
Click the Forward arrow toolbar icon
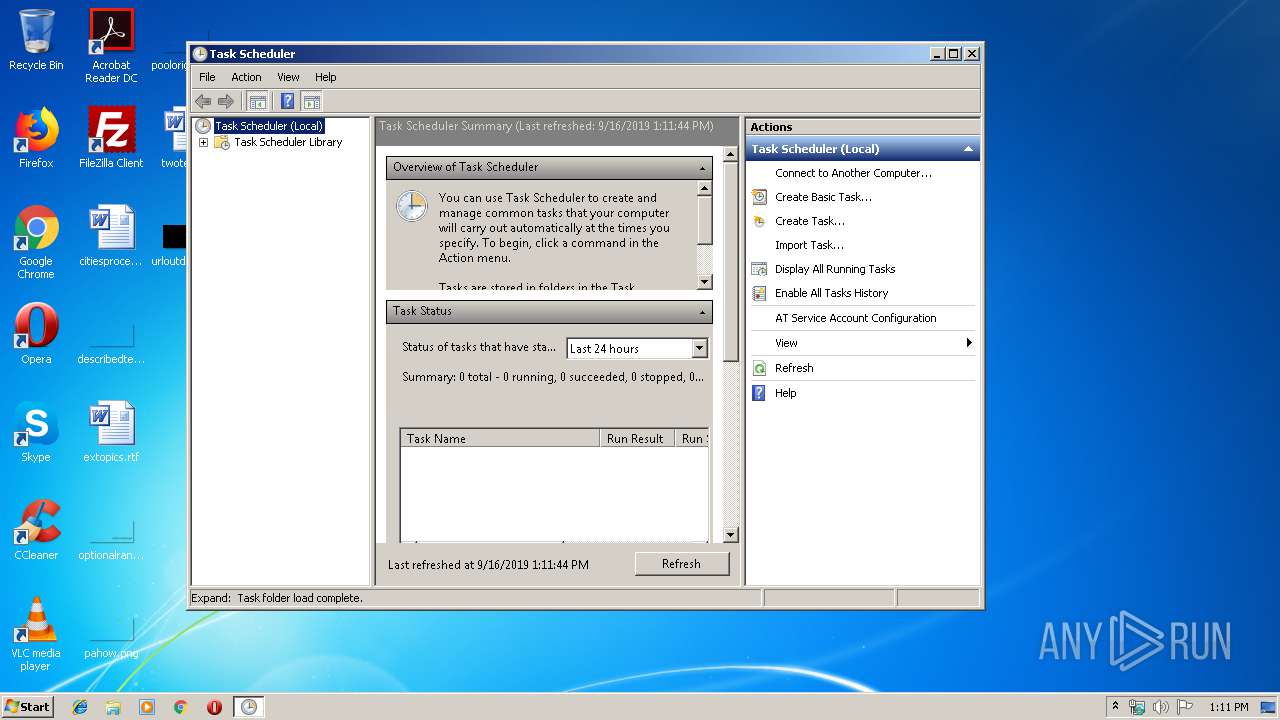[x=226, y=101]
